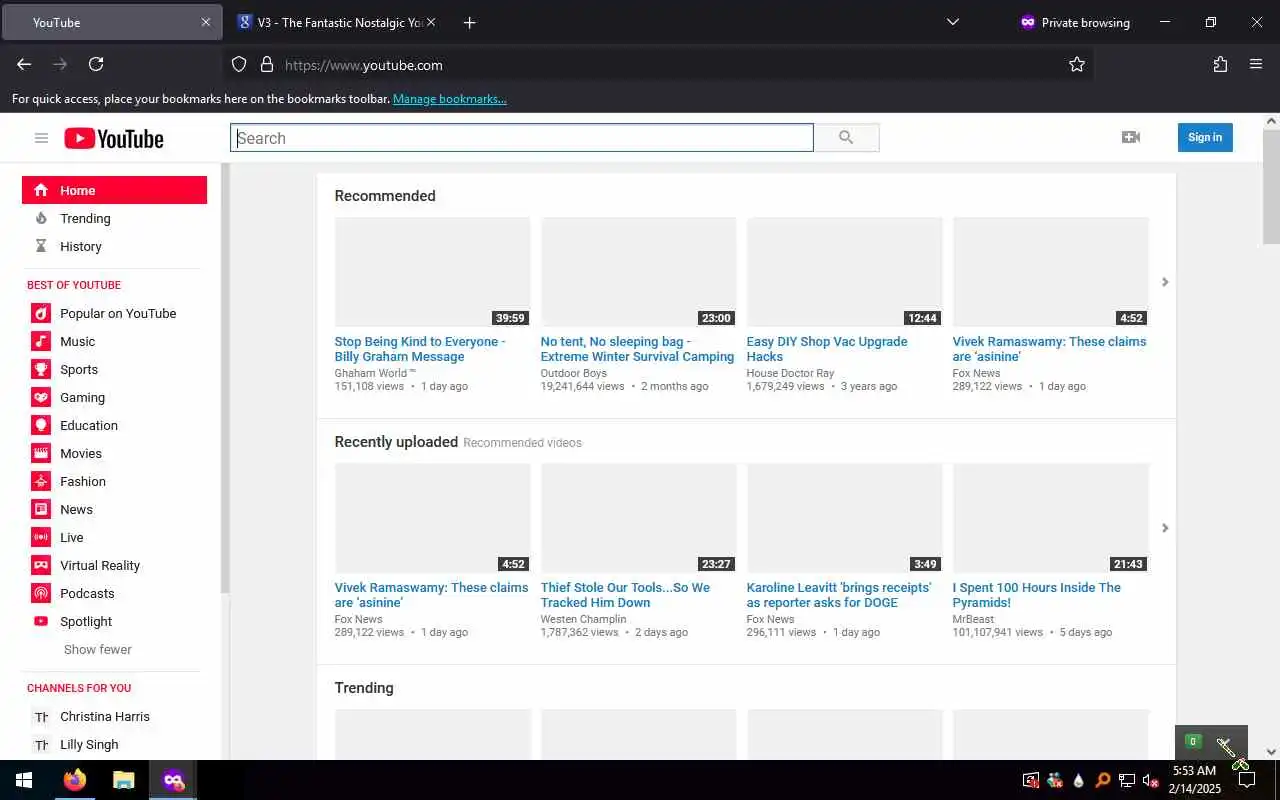Open the Manage bookmarks link
Image resolution: width=1280 pixels, height=800 pixels.
(x=449, y=99)
